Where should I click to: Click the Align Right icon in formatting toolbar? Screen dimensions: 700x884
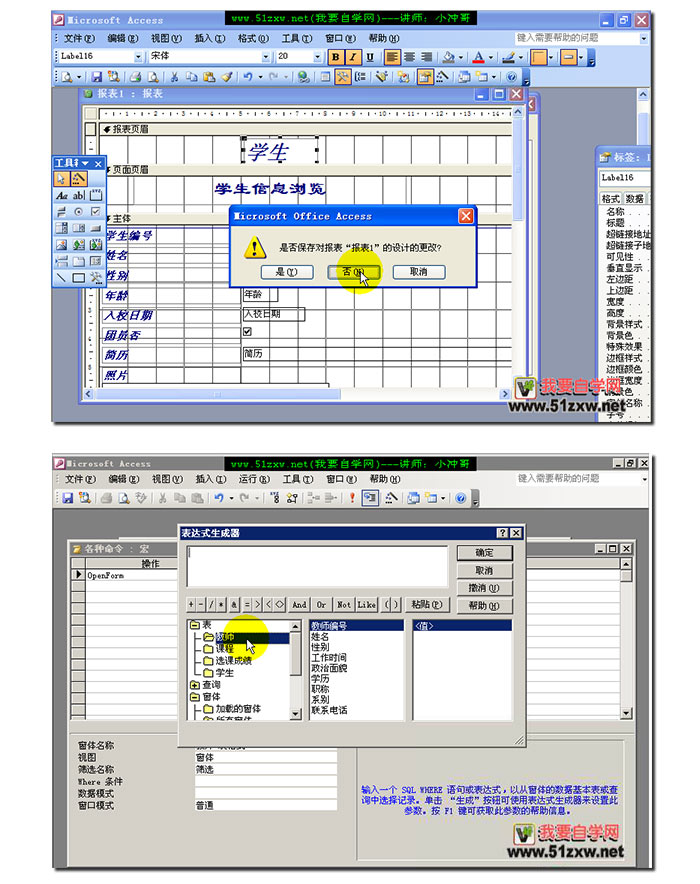pos(426,57)
